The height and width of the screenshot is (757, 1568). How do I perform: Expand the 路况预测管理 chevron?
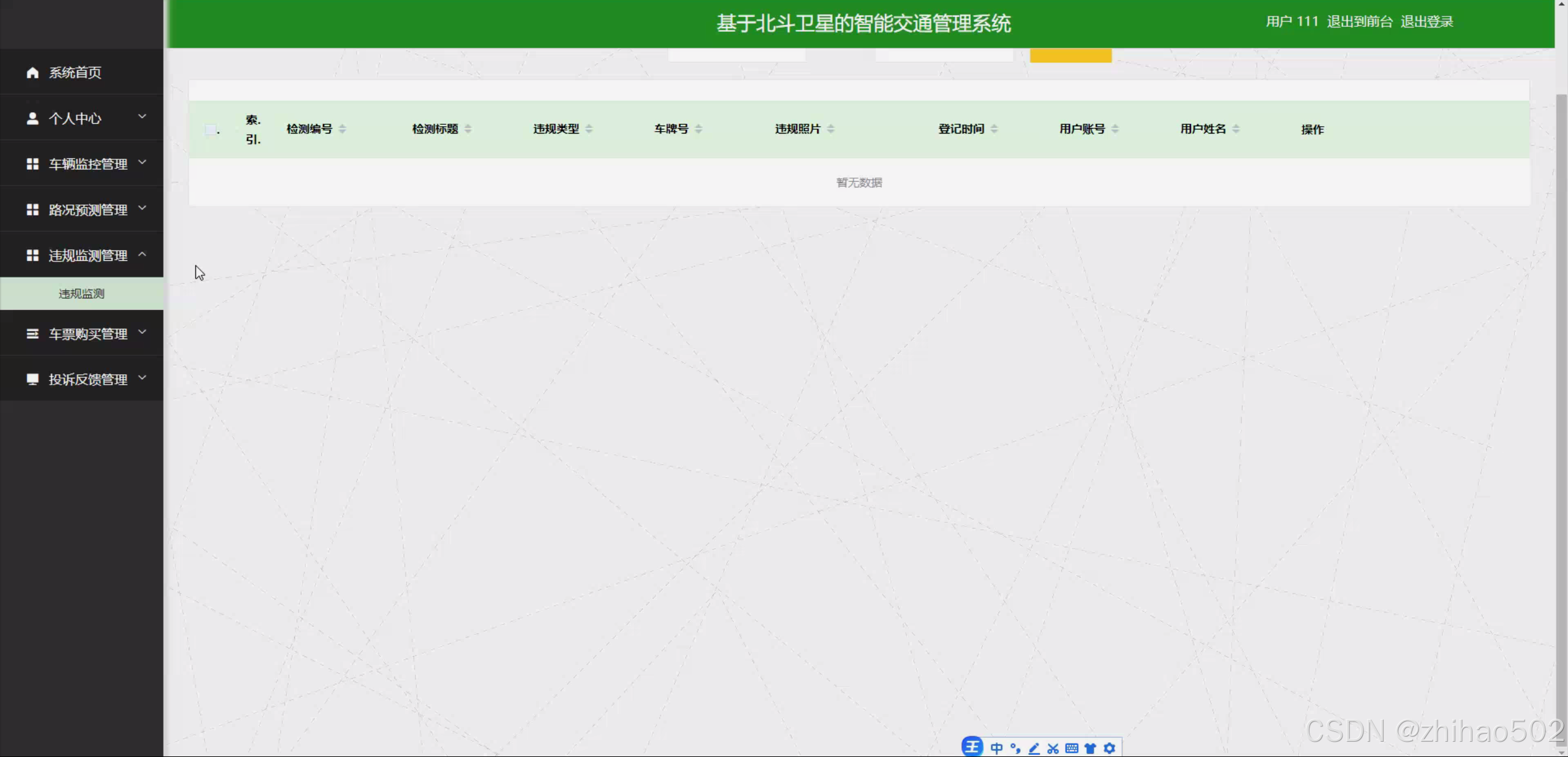[142, 208]
